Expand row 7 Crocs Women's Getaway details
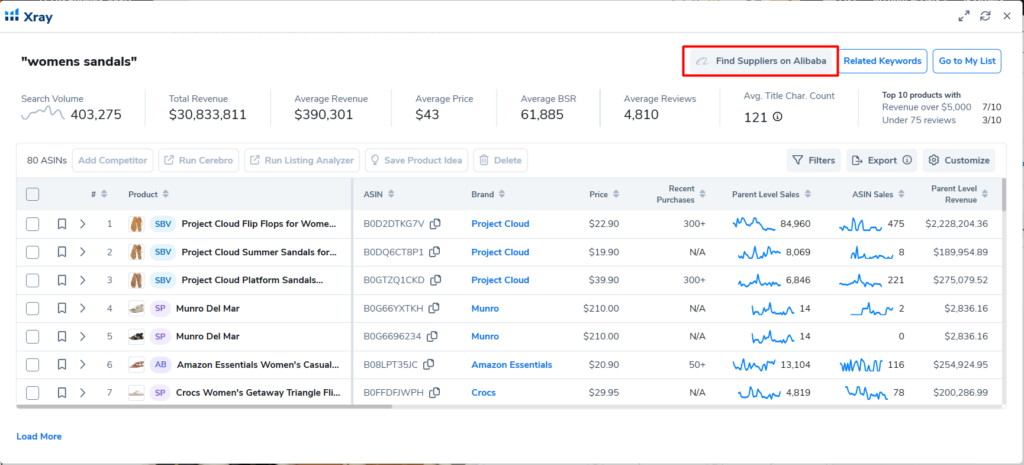This screenshot has height=465, width=1024. (x=83, y=393)
